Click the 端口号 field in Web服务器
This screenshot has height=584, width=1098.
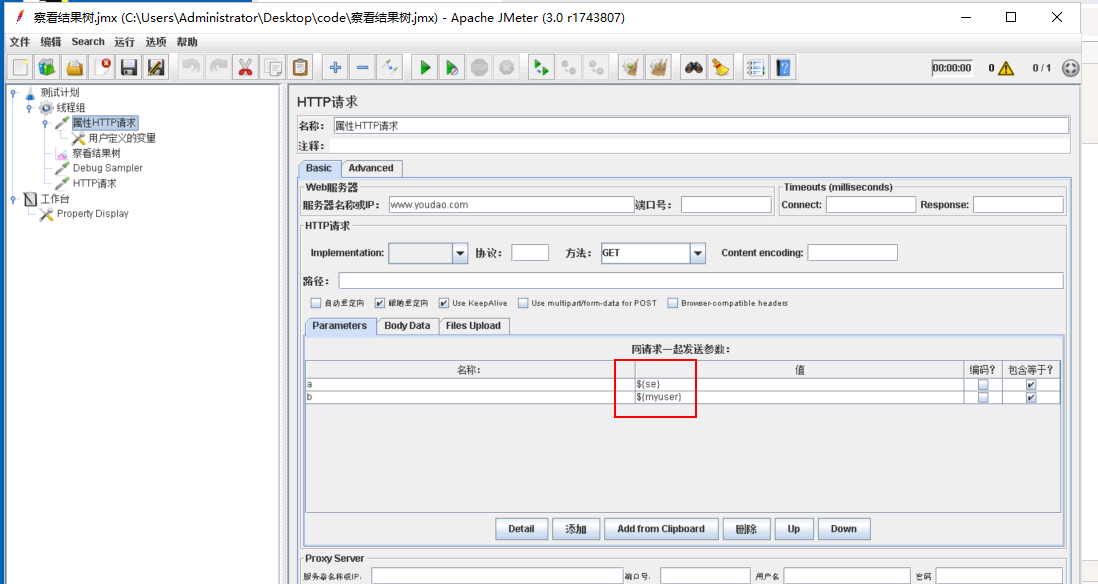[x=726, y=204]
